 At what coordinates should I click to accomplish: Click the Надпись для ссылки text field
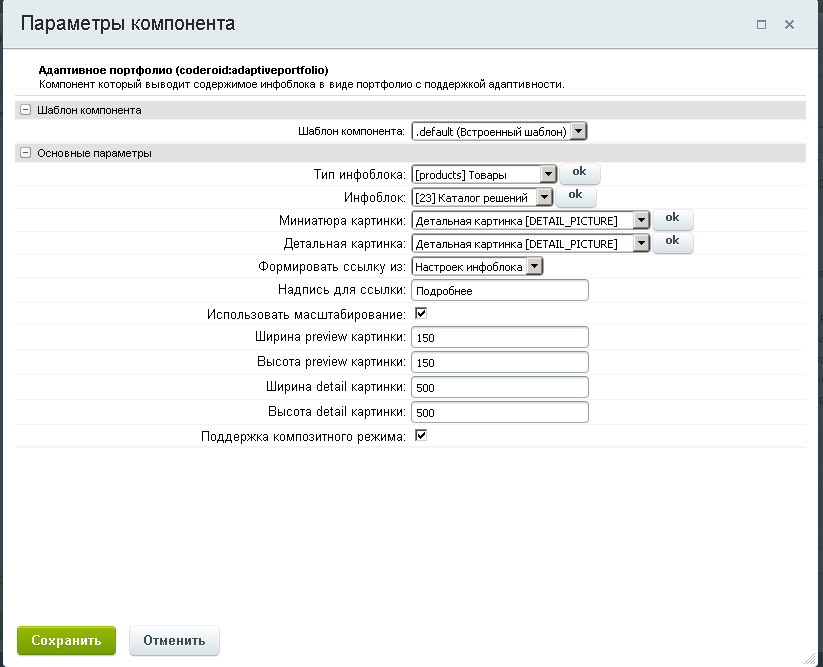click(x=500, y=291)
